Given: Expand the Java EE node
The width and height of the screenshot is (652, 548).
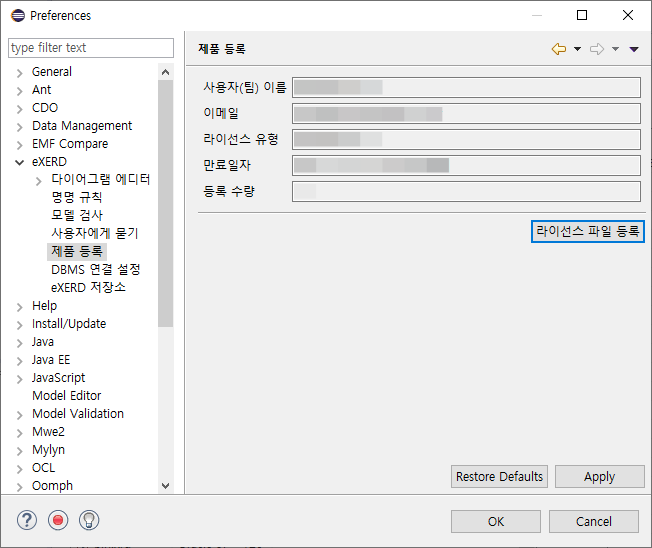Looking at the screenshot, I should pos(20,361).
